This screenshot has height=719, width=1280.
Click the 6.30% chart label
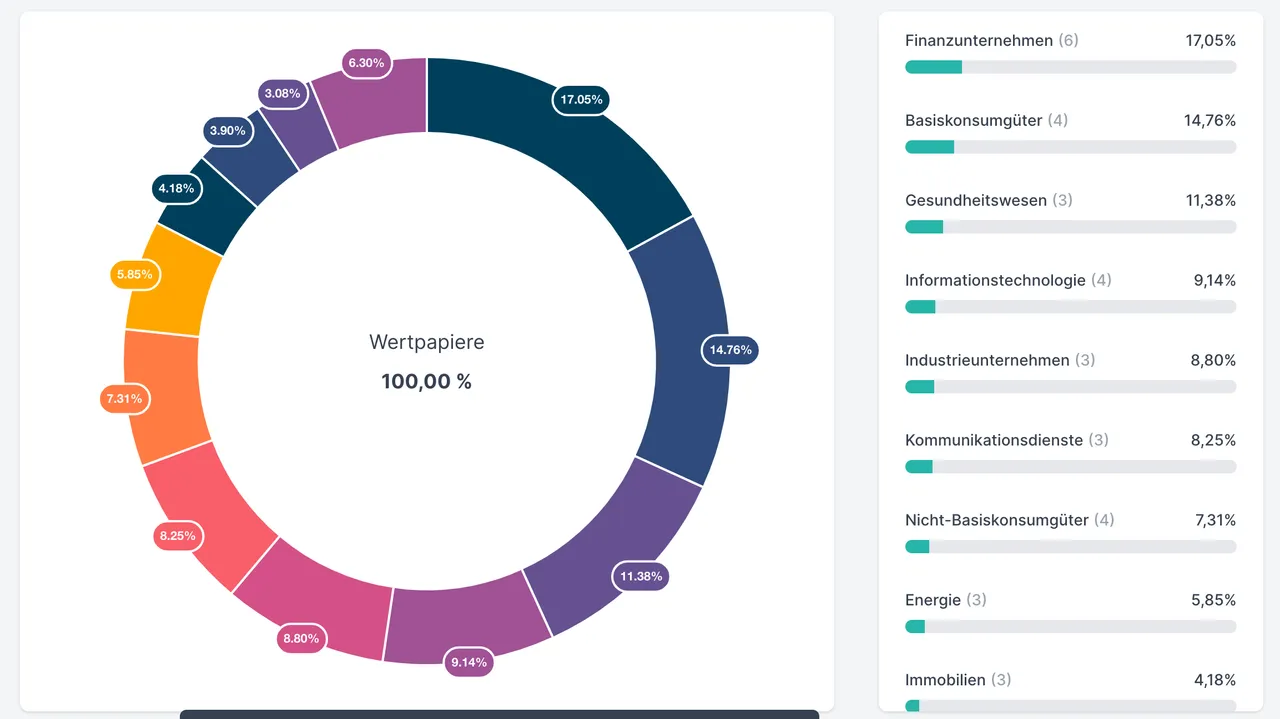[366, 63]
